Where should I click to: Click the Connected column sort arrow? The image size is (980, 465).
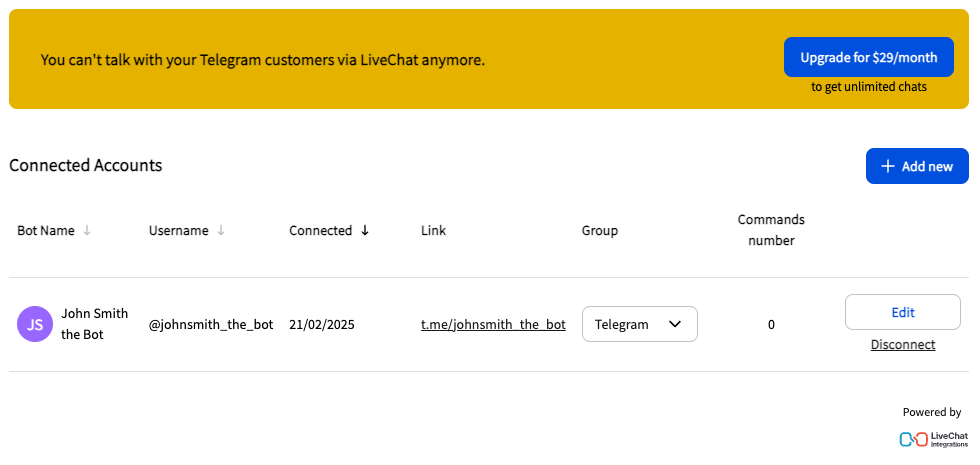(365, 230)
